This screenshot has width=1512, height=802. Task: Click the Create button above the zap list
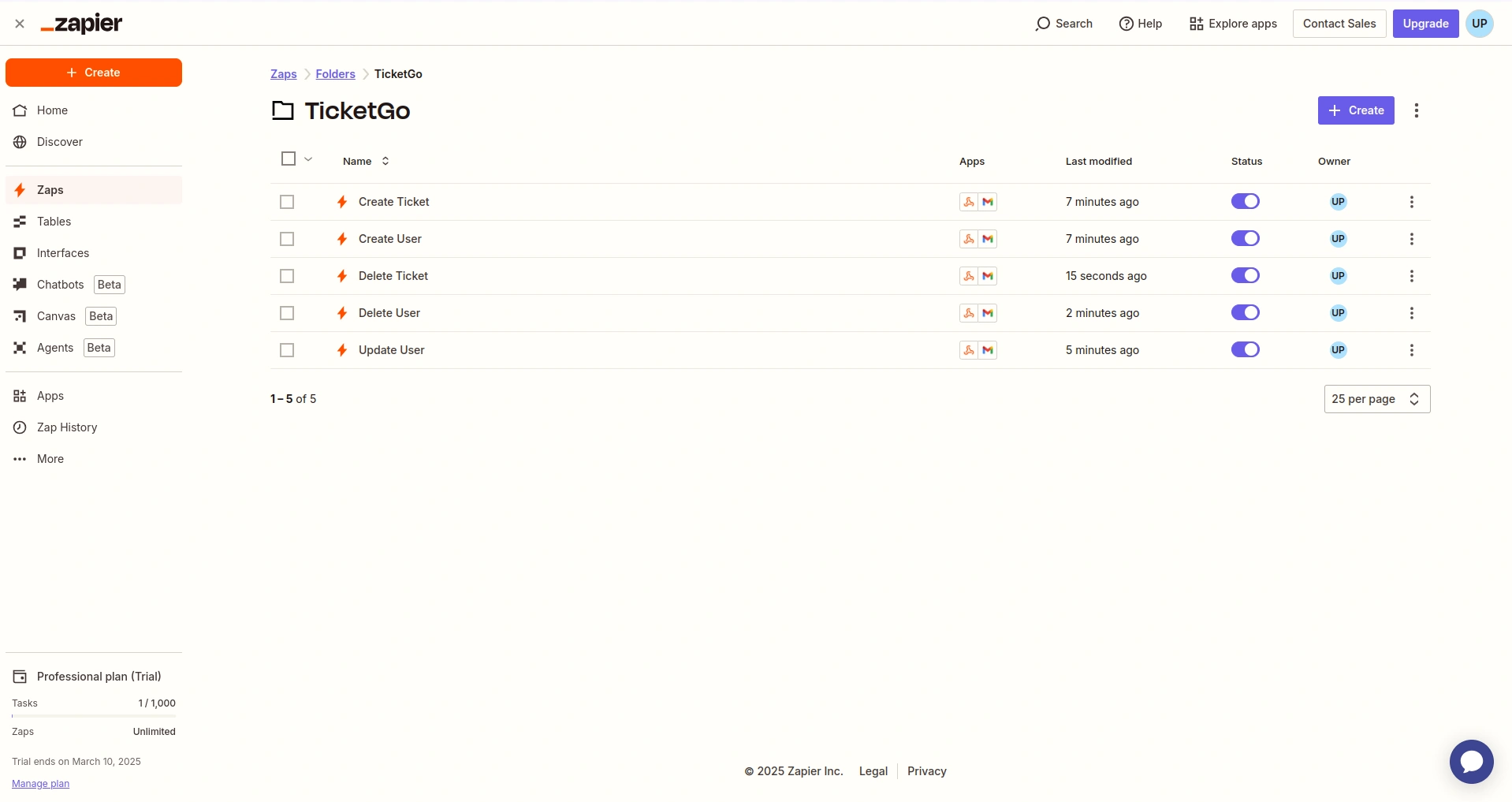[1355, 110]
